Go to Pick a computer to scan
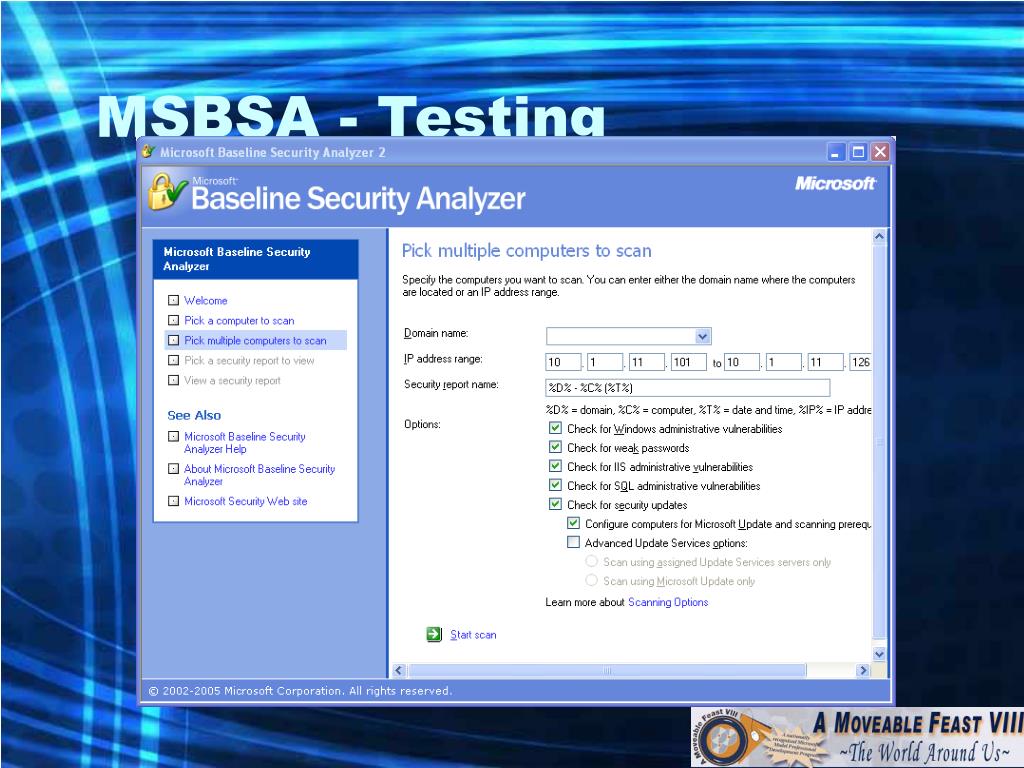1024x768 pixels. click(x=239, y=321)
